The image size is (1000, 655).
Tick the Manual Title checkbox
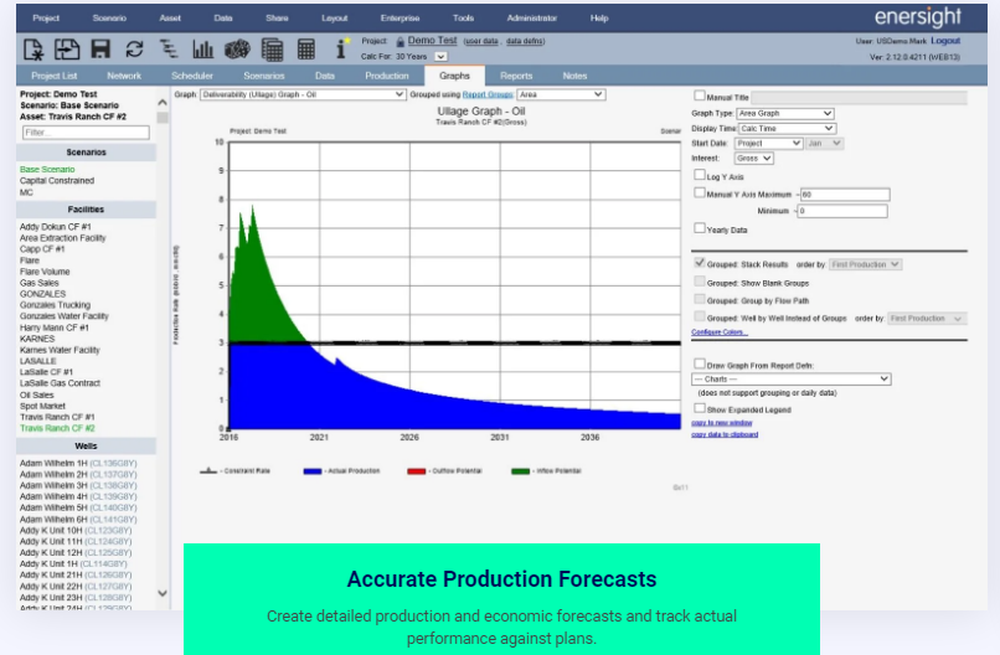click(x=700, y=96)
